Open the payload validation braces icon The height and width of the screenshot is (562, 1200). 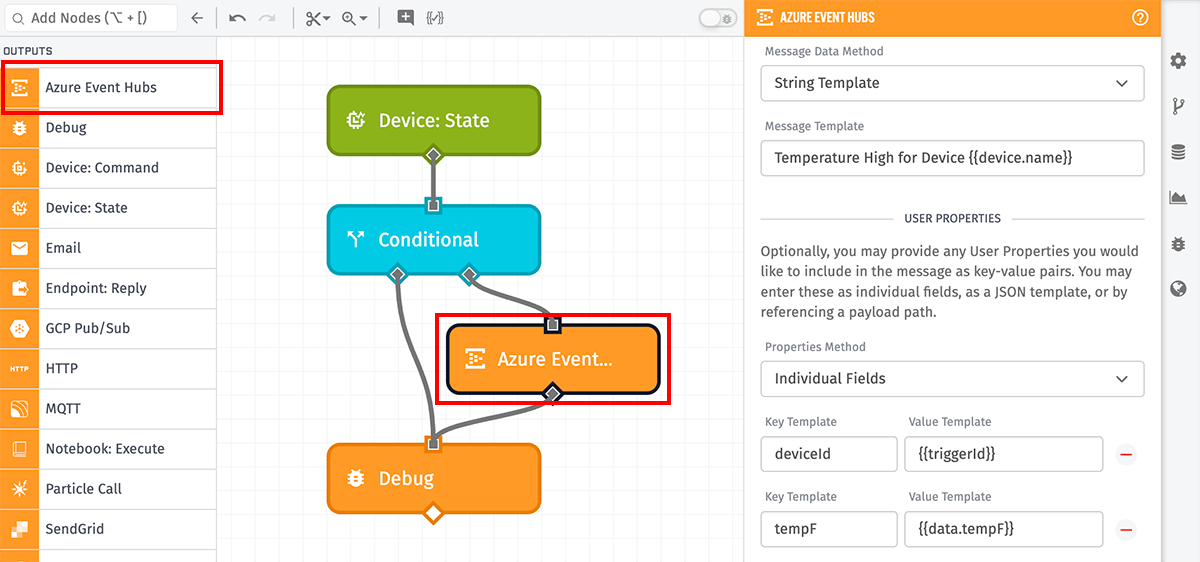(435, 18)
